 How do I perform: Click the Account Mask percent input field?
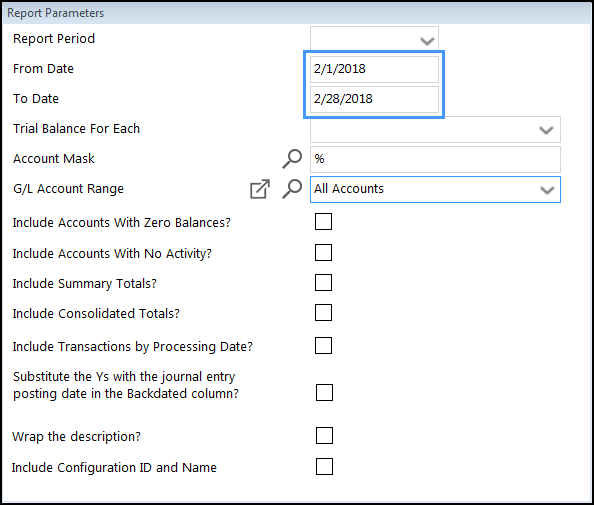(x=435, y=159)
